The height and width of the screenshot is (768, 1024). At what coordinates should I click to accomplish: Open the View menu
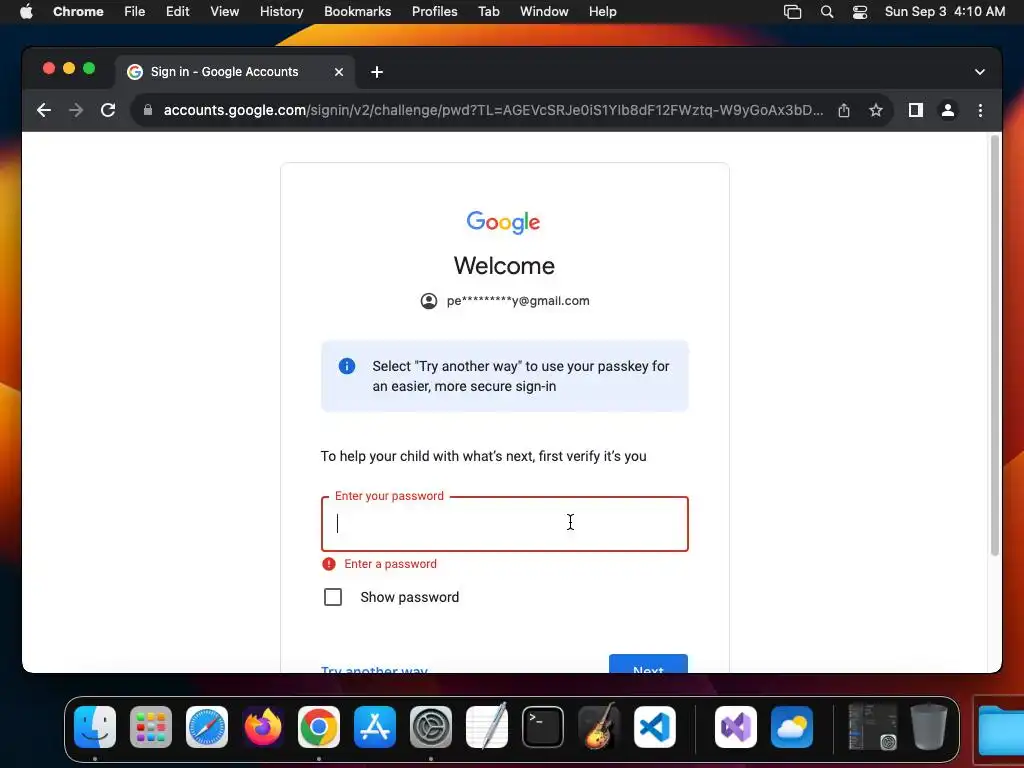[x=224, y=12]
